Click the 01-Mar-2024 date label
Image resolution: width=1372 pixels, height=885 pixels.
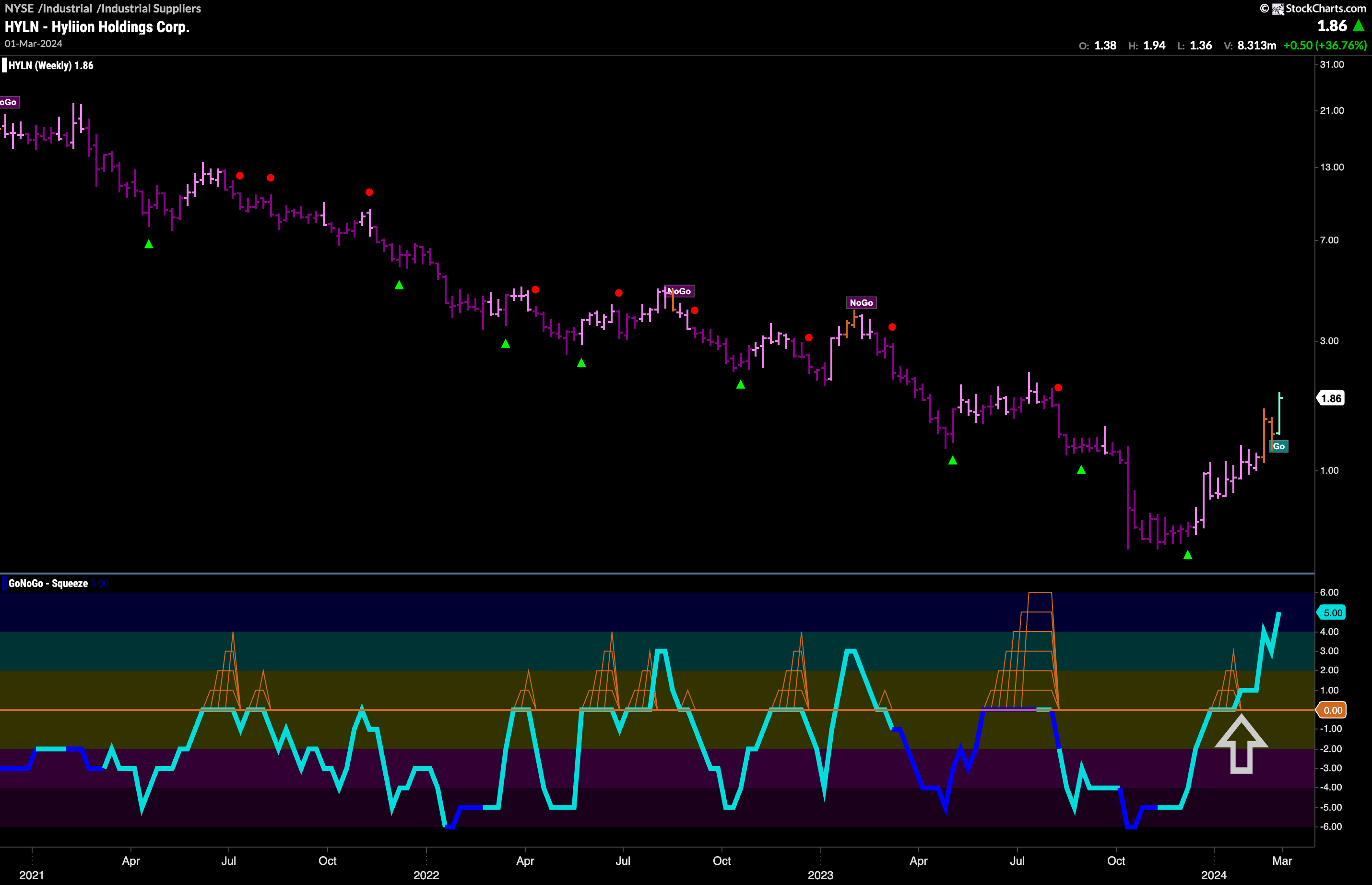(33, 44)
